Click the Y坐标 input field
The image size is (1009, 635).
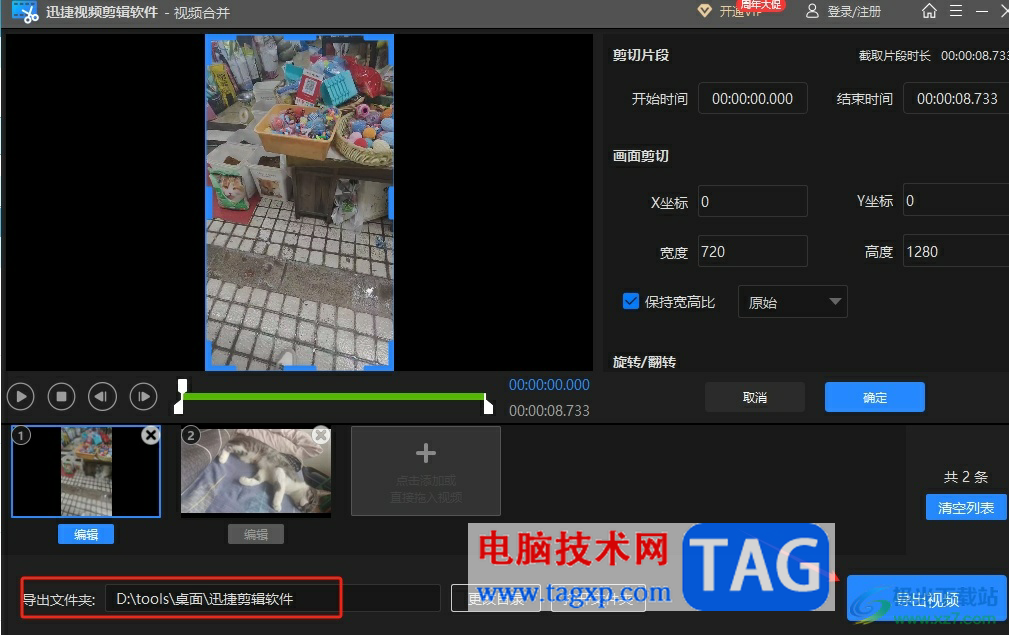point(956,200)
